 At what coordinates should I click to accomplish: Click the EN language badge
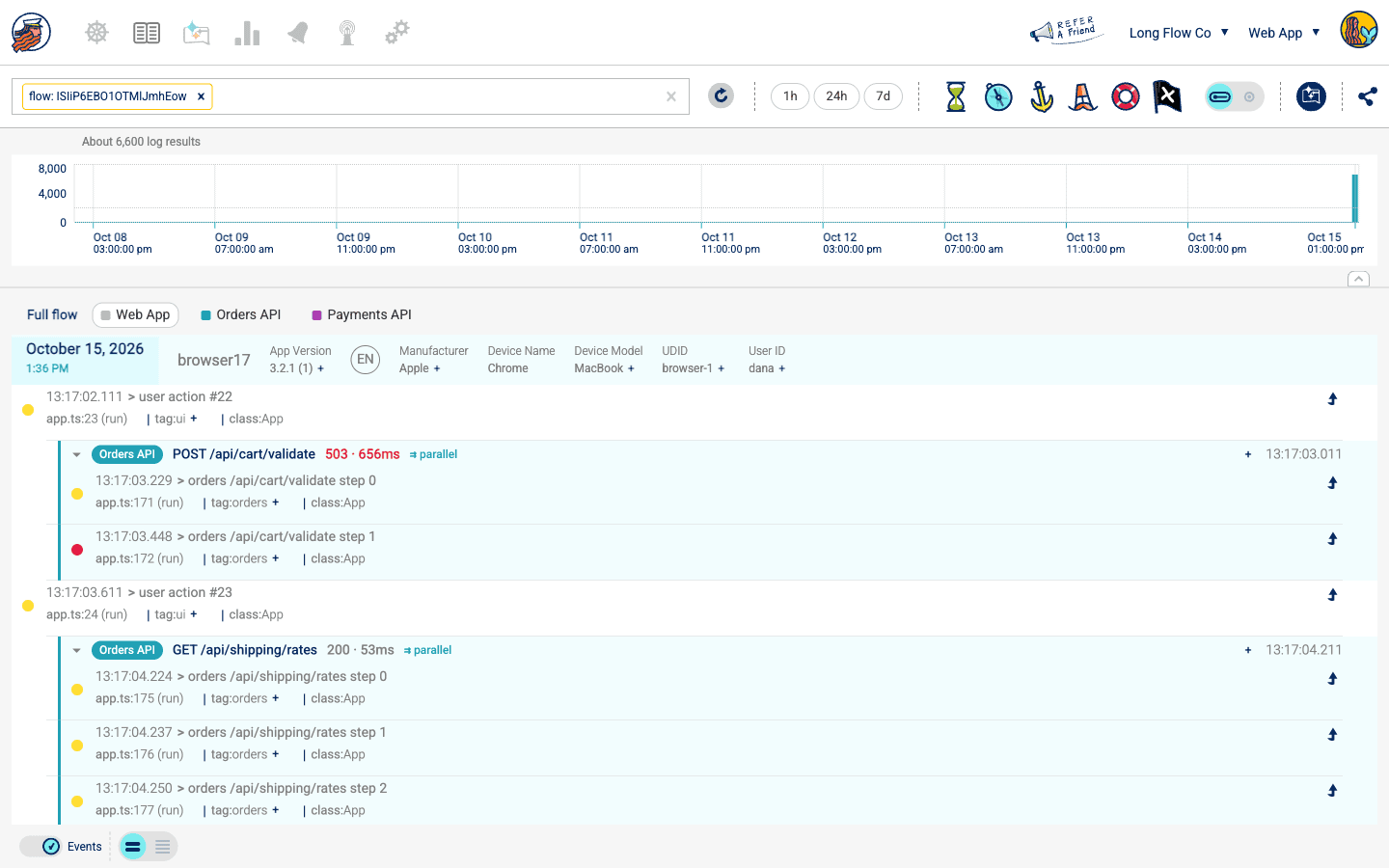pos(365,360)
